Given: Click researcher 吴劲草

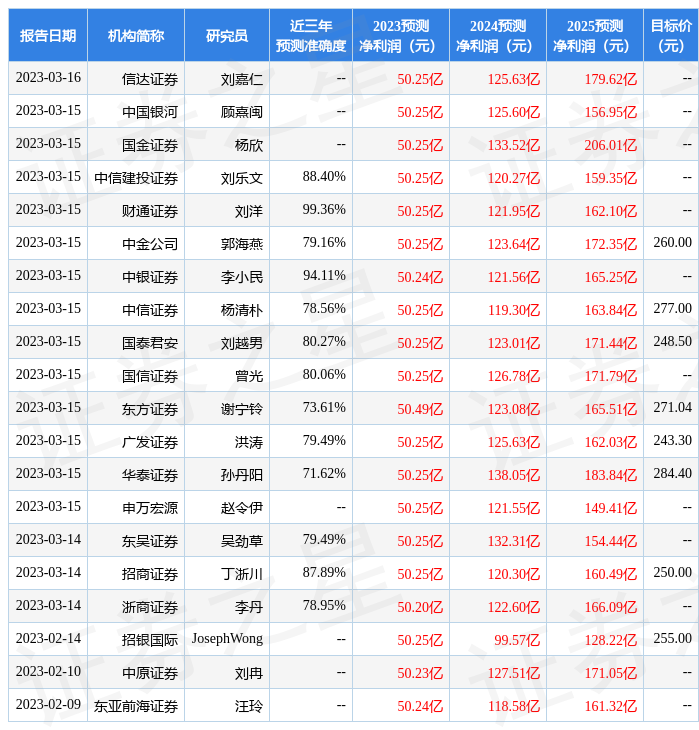Looking at the screenshot, I should [x=242, y=541].
